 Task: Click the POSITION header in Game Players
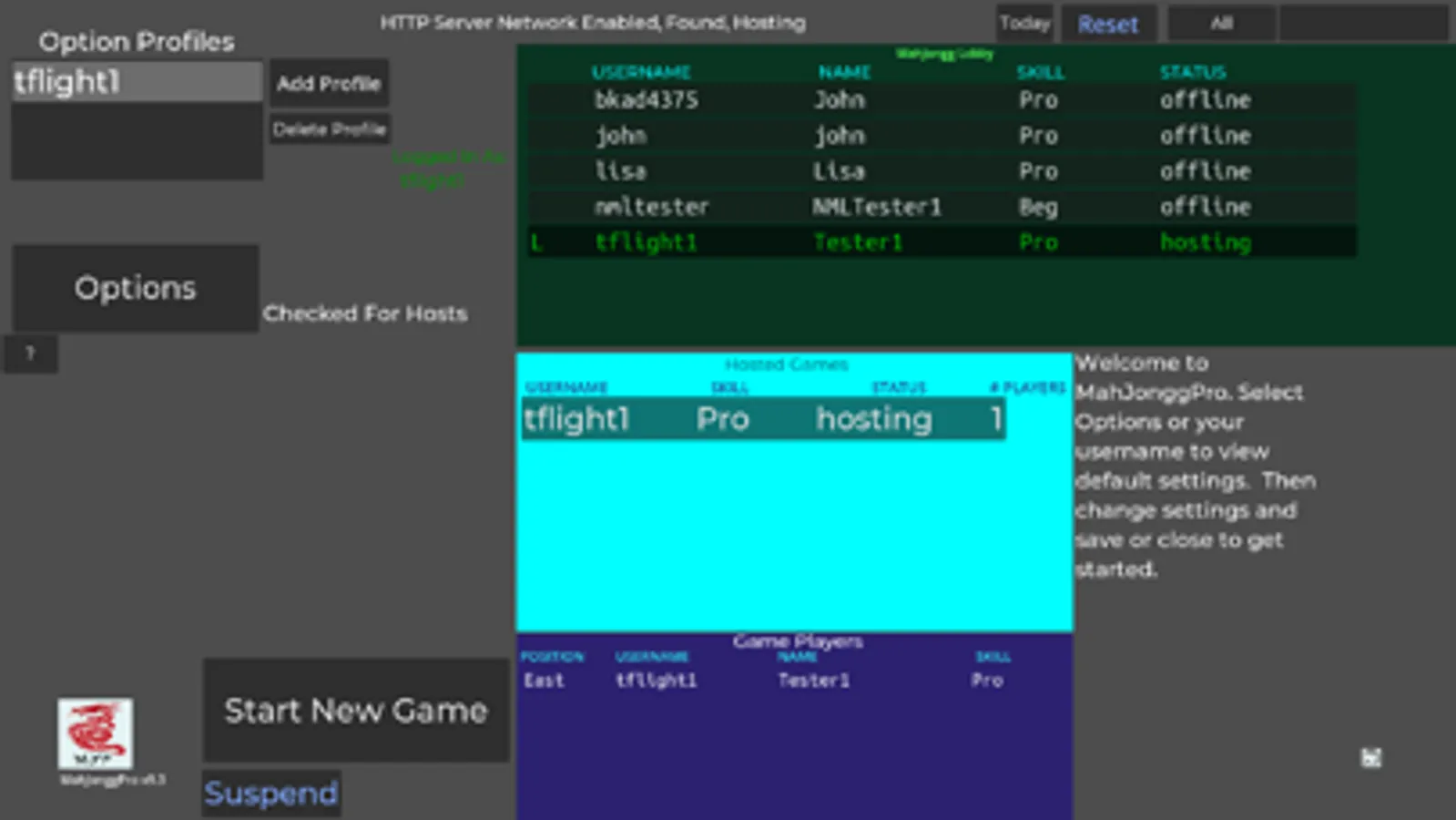(x=552, y=656)
